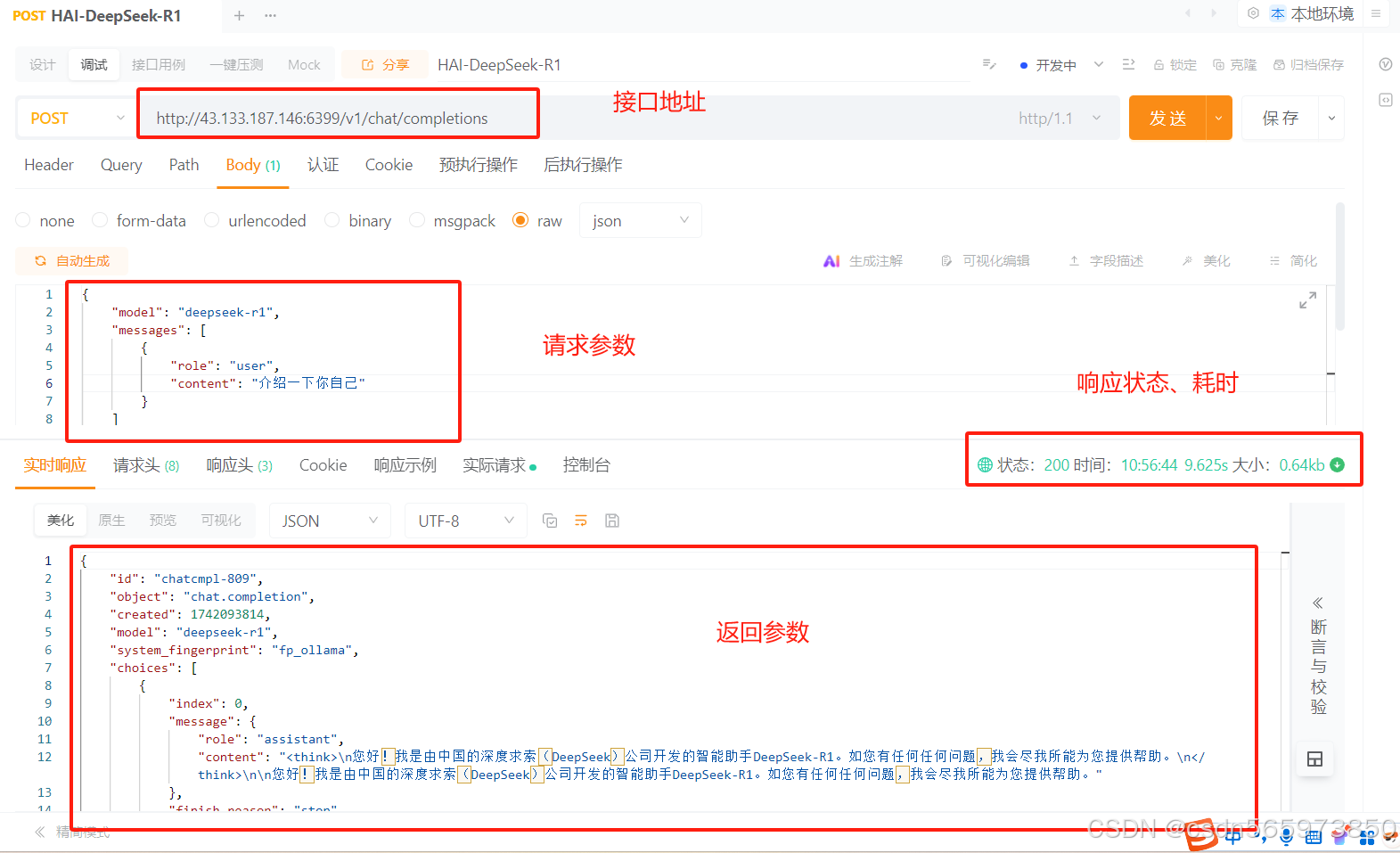This screenshot has width=1400, height=853.
Task: Click the soft keyboard icon in input toolbar
Action: pos(1313,836)
